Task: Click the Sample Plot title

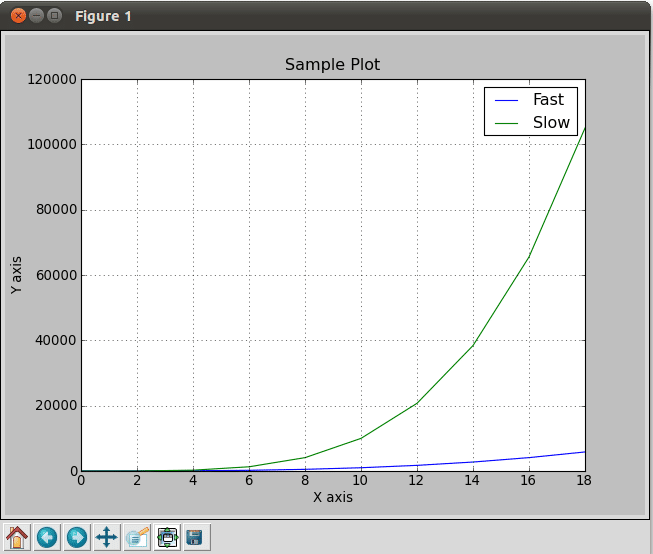Action: (332, 65)
